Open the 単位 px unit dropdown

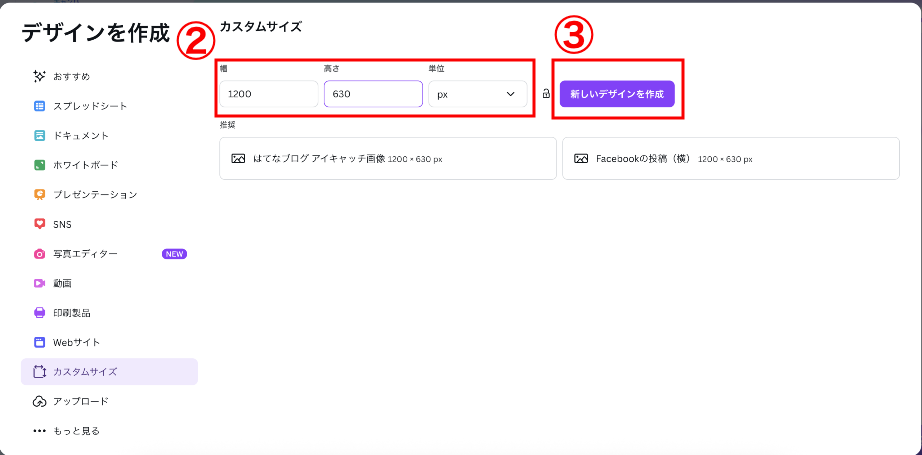pyautogui.click(x=477, y=94)
